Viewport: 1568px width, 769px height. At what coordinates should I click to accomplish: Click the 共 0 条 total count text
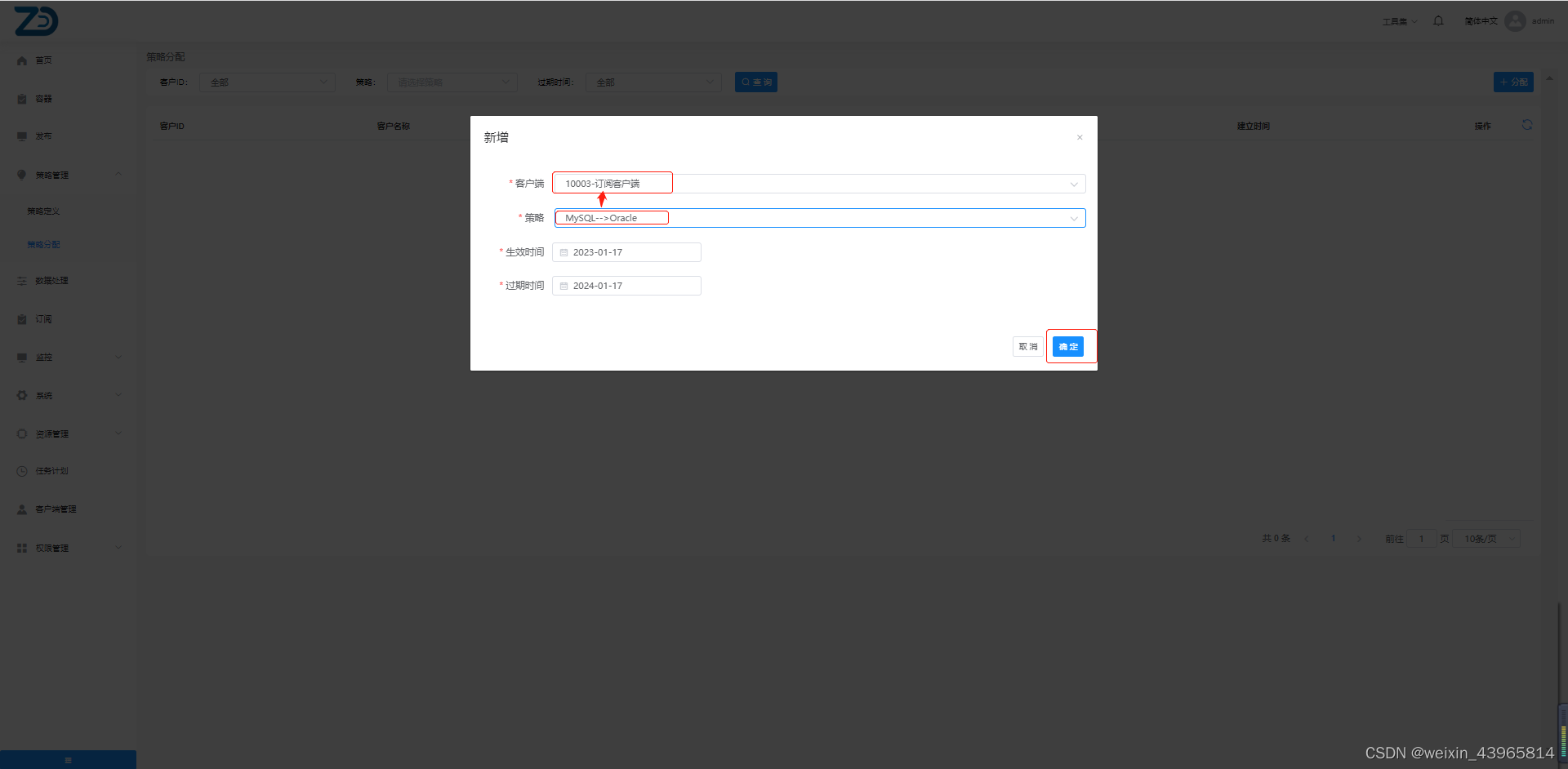tap(1276, 539)
